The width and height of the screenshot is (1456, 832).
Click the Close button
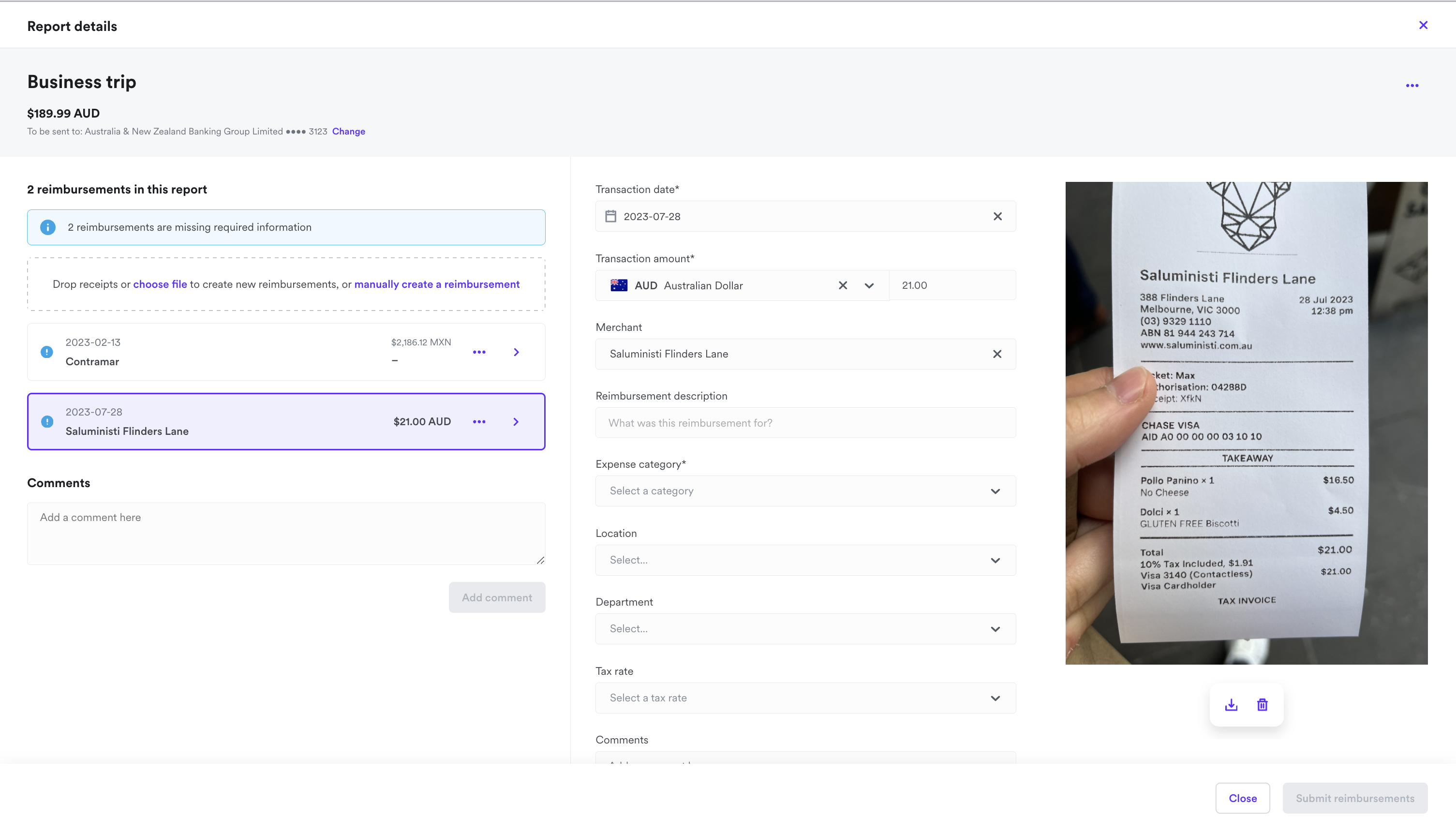(x=1242, y=798)
